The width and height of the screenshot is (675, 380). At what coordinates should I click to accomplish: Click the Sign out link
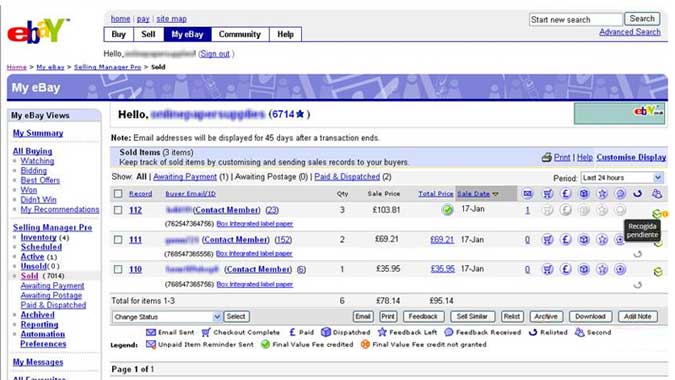[x=215, y=54]
